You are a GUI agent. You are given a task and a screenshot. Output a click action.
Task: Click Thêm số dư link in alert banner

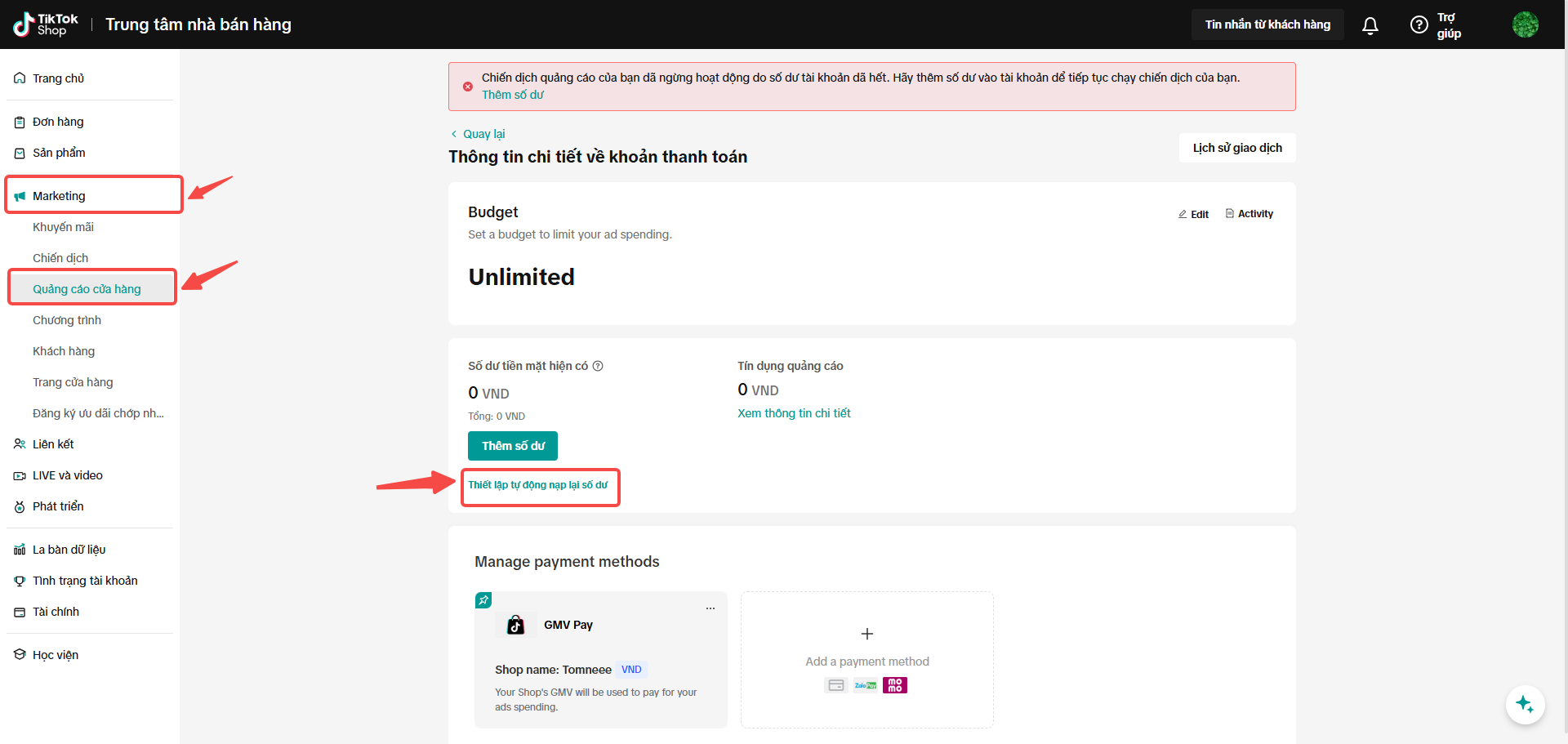tap(513, 95)
